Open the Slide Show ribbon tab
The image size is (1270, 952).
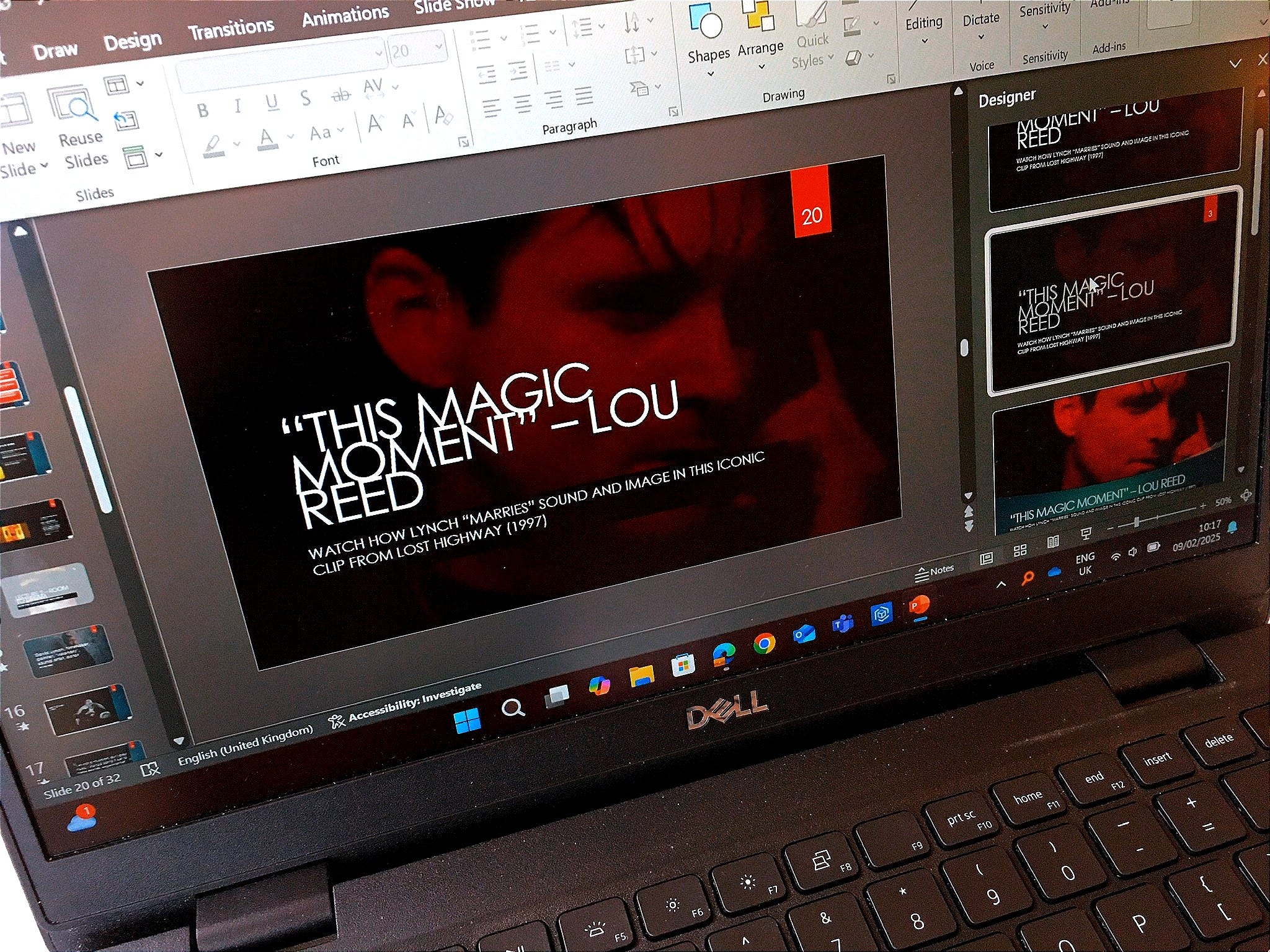pyautogui.click(x=455, y=5)
